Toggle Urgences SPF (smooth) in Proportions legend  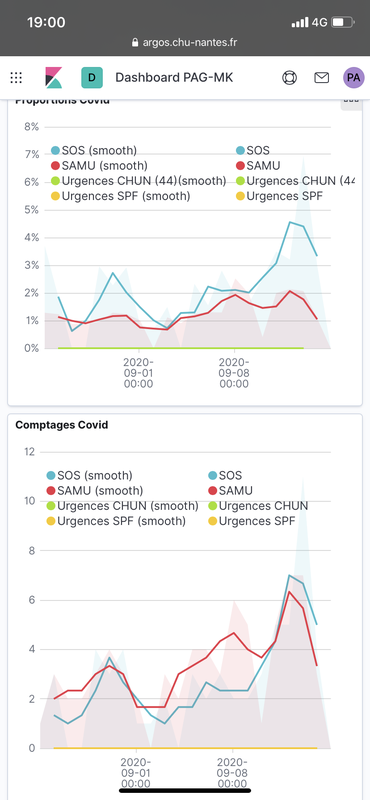click(x=120, y=196)
